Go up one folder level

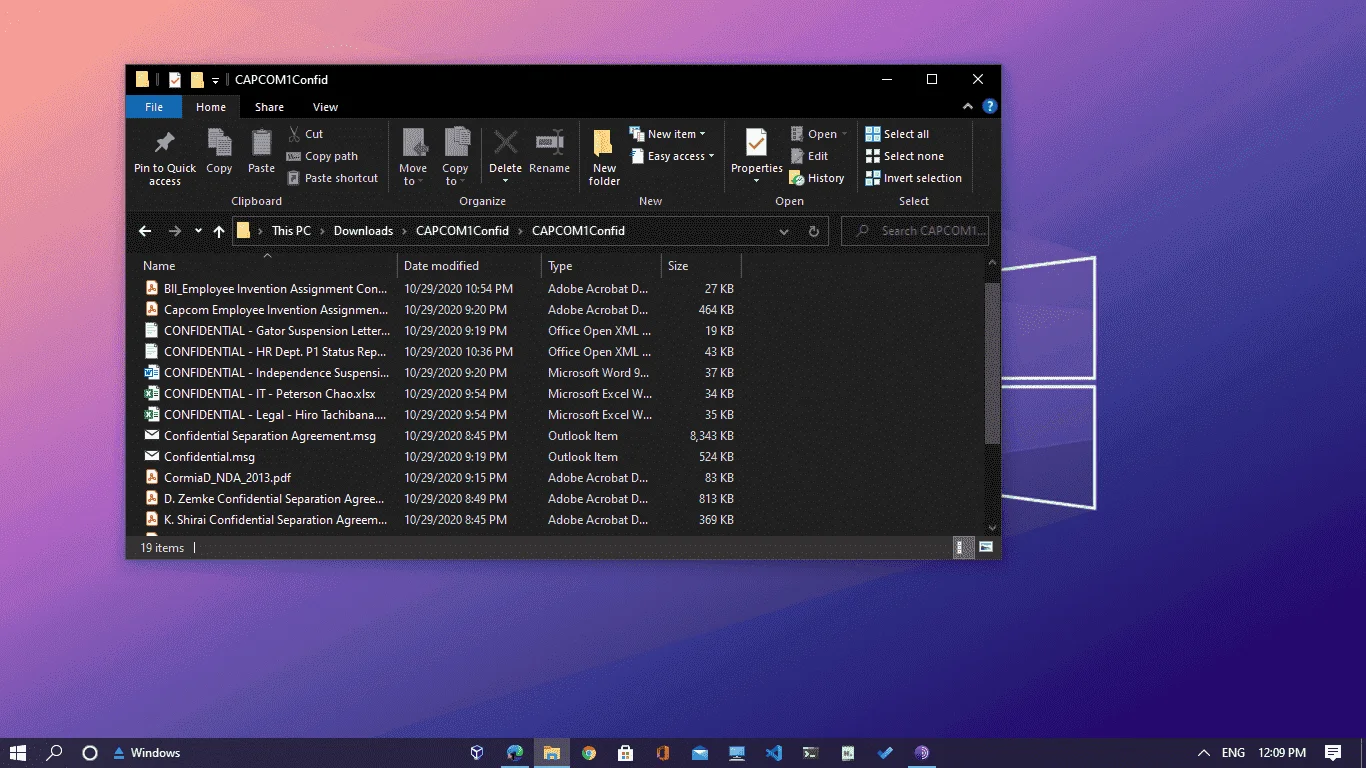tap(219, 231)
